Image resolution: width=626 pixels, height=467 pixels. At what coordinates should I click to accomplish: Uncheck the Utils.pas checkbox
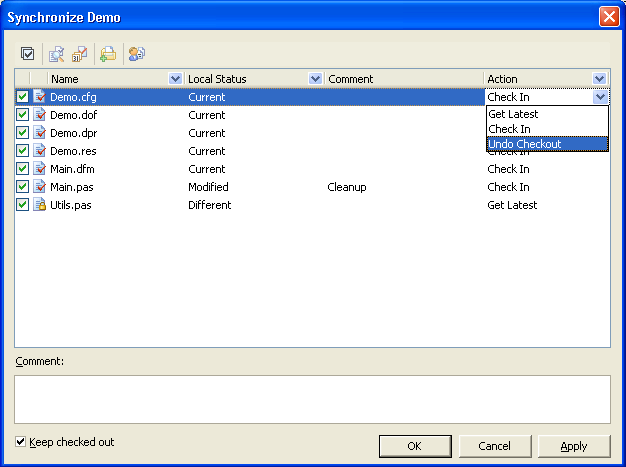[x=23, y=205]
